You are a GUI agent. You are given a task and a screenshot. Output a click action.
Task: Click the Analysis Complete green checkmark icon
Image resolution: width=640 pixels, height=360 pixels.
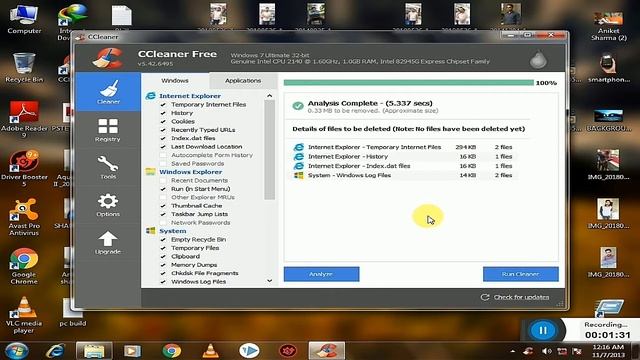click(x=298, y=106)
